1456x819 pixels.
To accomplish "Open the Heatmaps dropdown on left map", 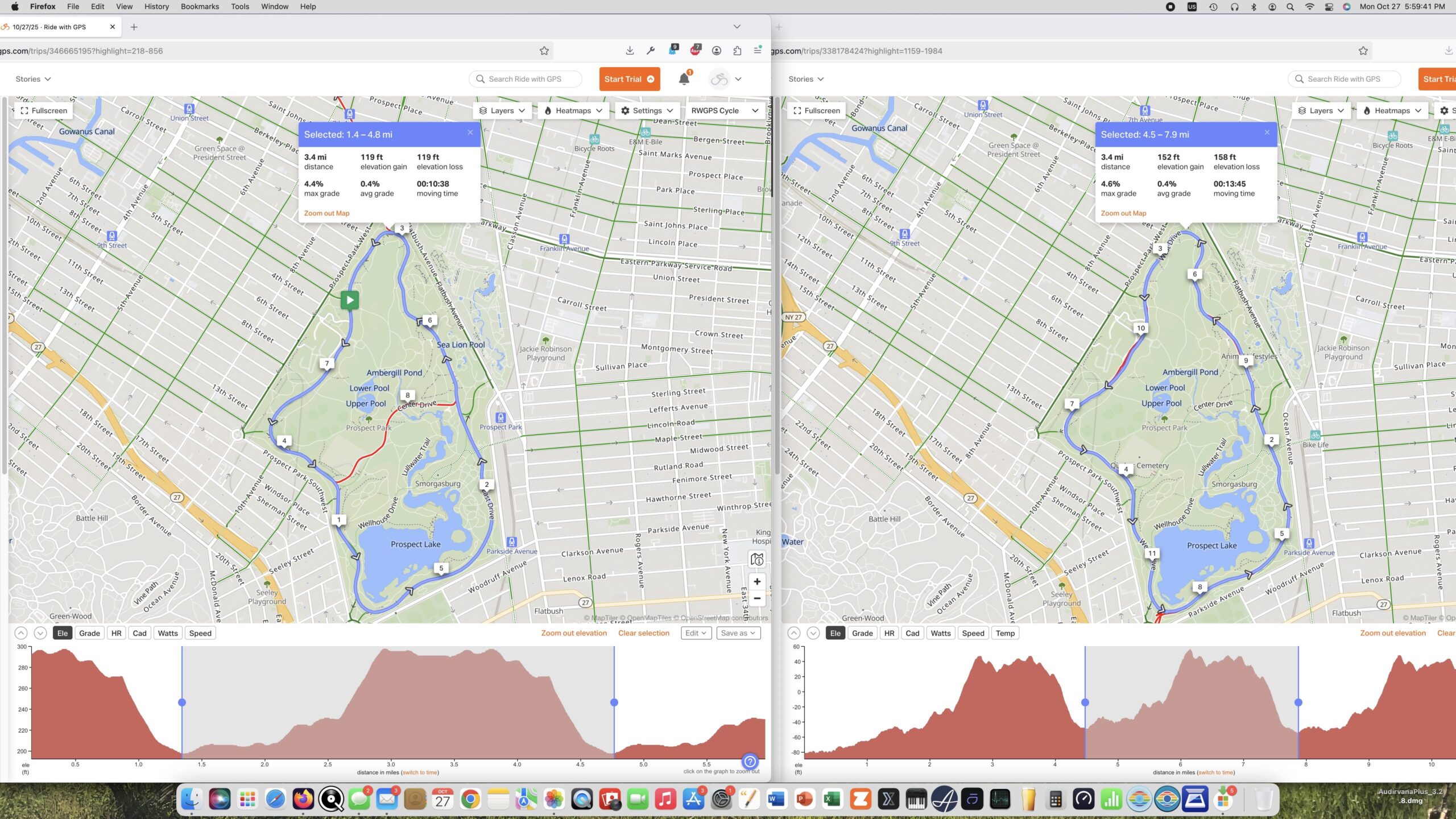I will [x=573, y=110].
